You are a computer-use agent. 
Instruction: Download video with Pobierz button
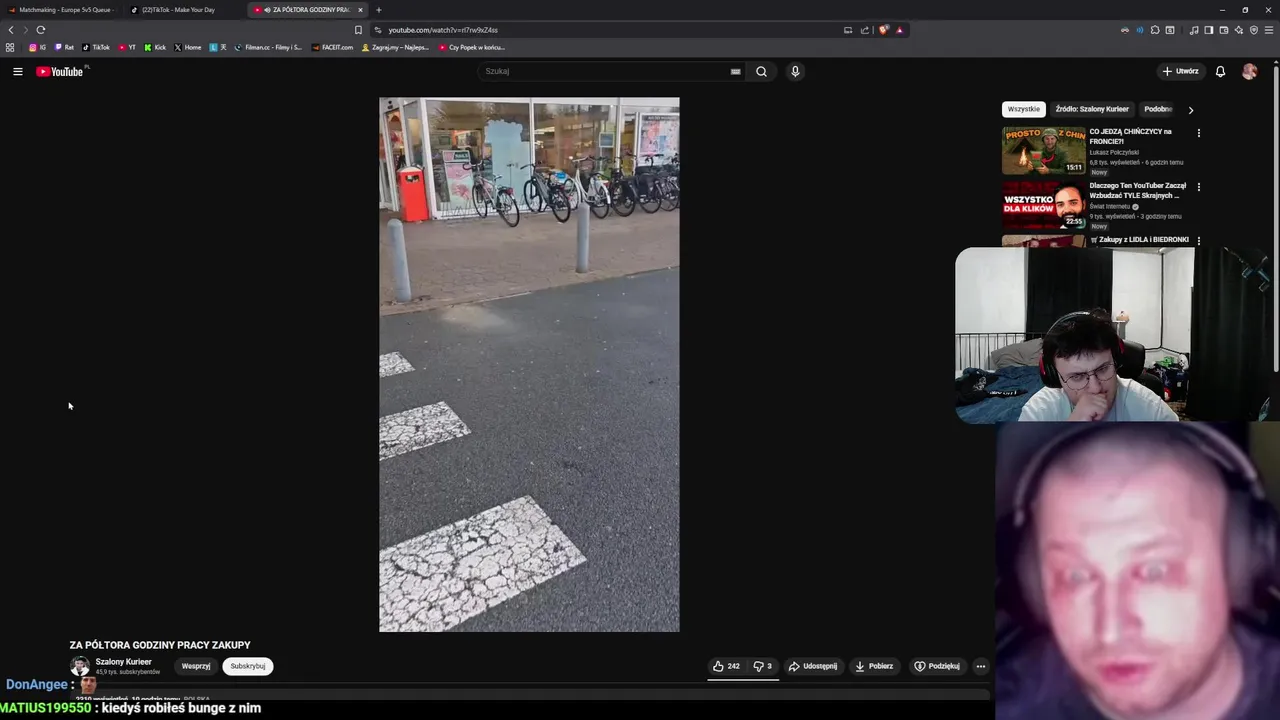pyautogui.click(x=874, y=666)
